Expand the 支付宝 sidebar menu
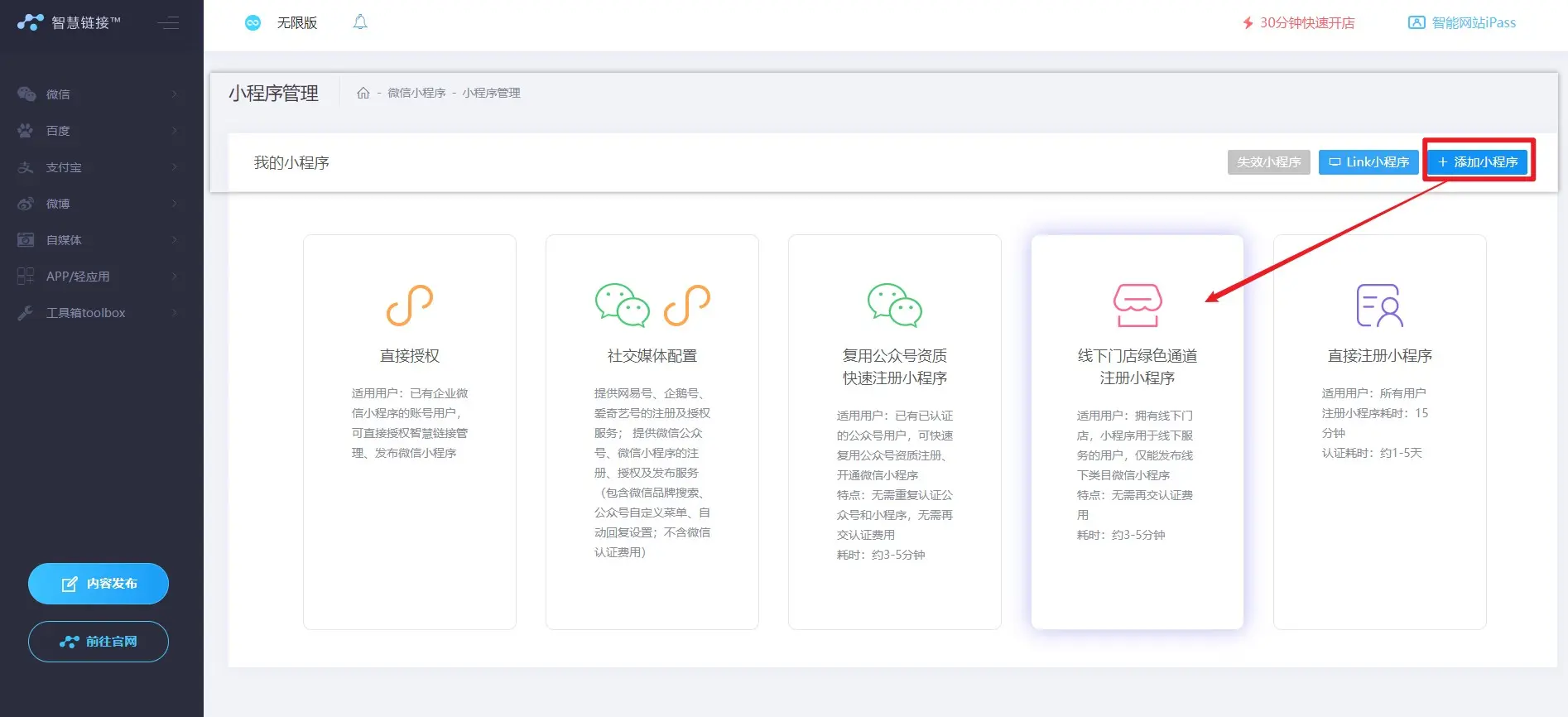Image resolution: width=1568 pixels, height=717 pixels. coord(98,167)
